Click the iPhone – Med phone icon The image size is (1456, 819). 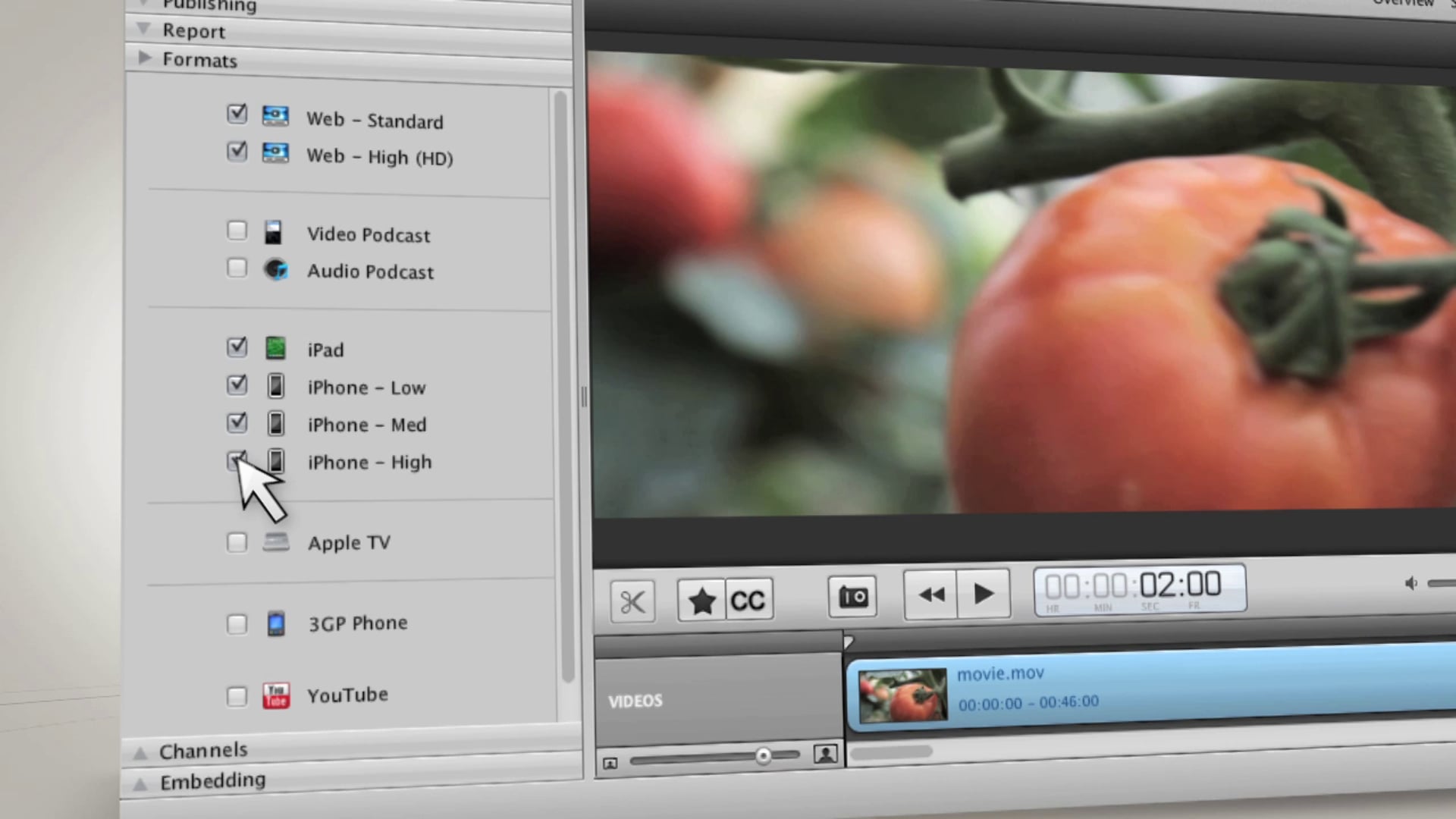point(276,423)
